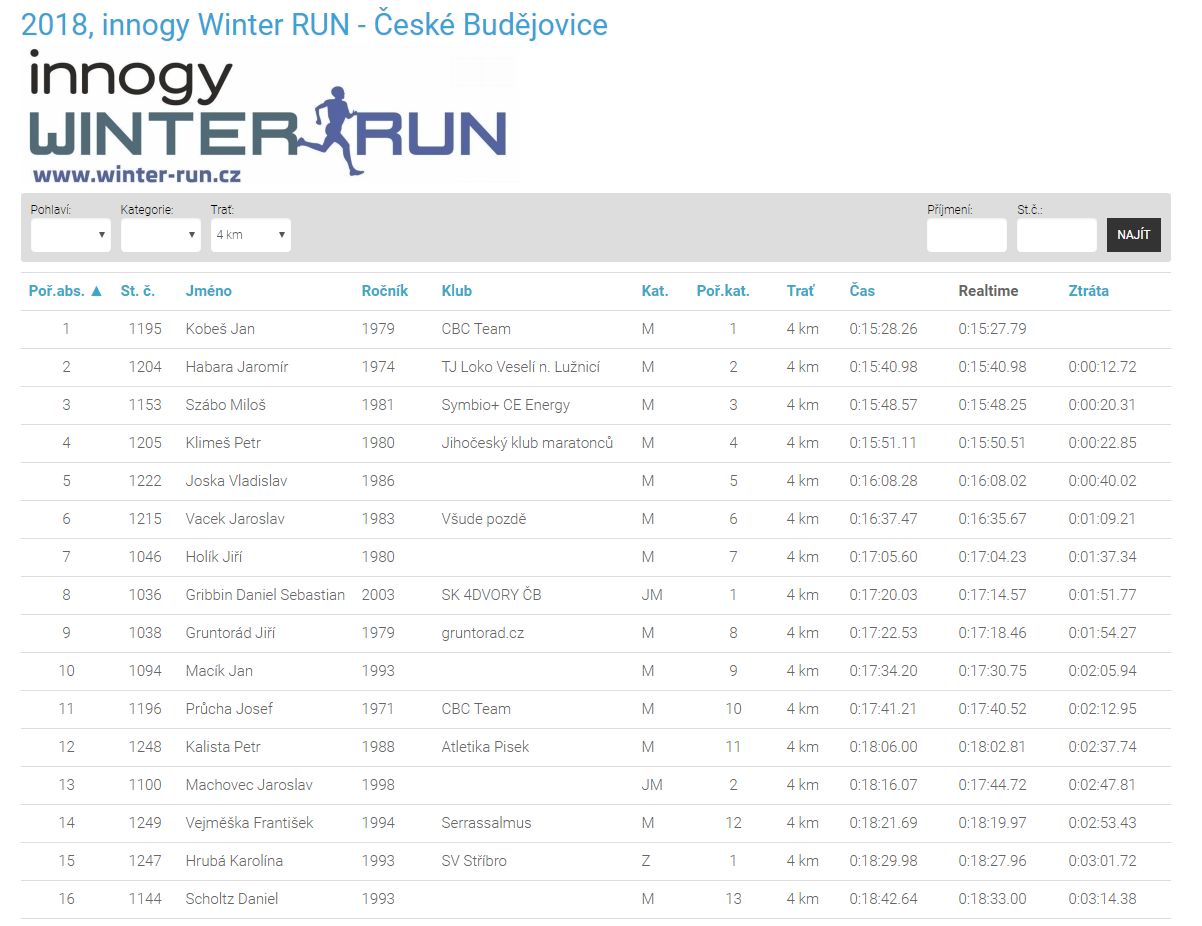The width and height of the screenshot is (1202, 926).
Task: Click the St.č. search field
Action: click(1056, 235)
